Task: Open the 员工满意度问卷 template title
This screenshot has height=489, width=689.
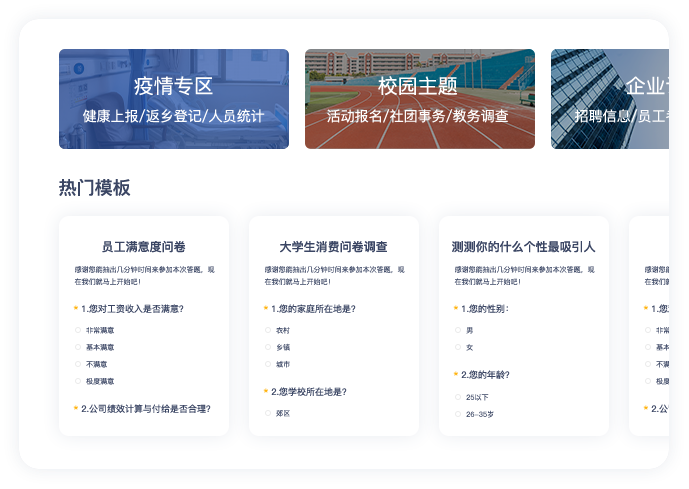Action: [144, 246]
